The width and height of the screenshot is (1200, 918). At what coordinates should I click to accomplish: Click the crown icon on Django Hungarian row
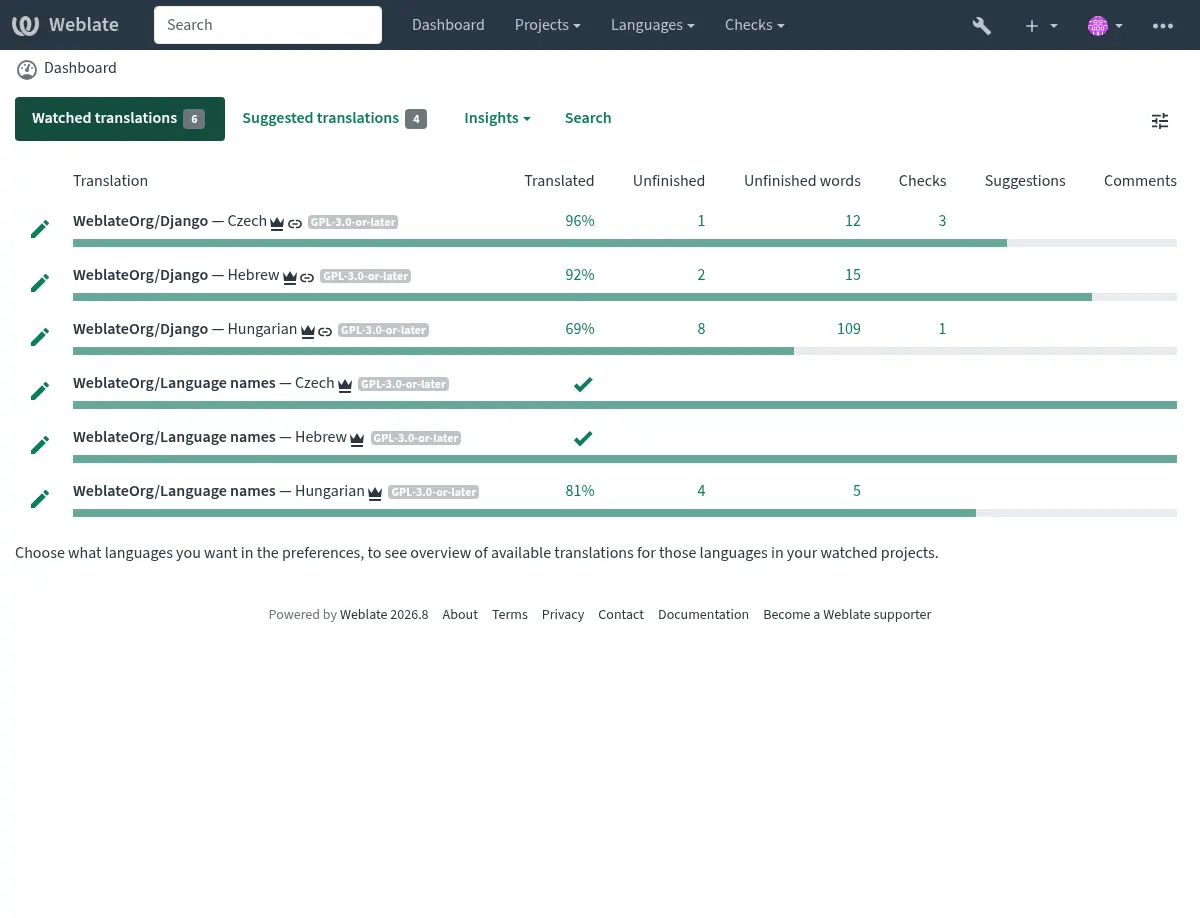308,331
